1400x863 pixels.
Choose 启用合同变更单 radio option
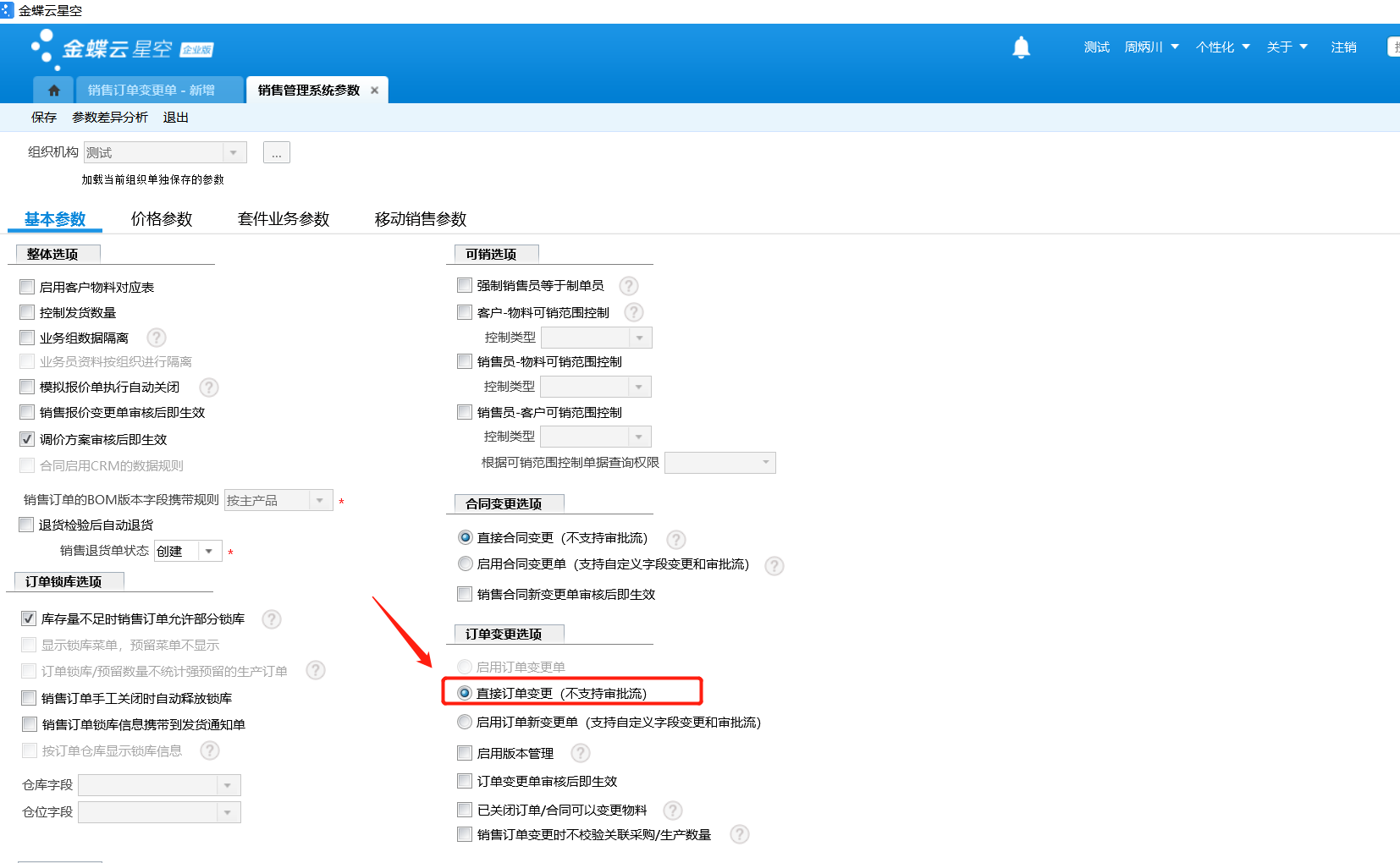tap(466, 563)
